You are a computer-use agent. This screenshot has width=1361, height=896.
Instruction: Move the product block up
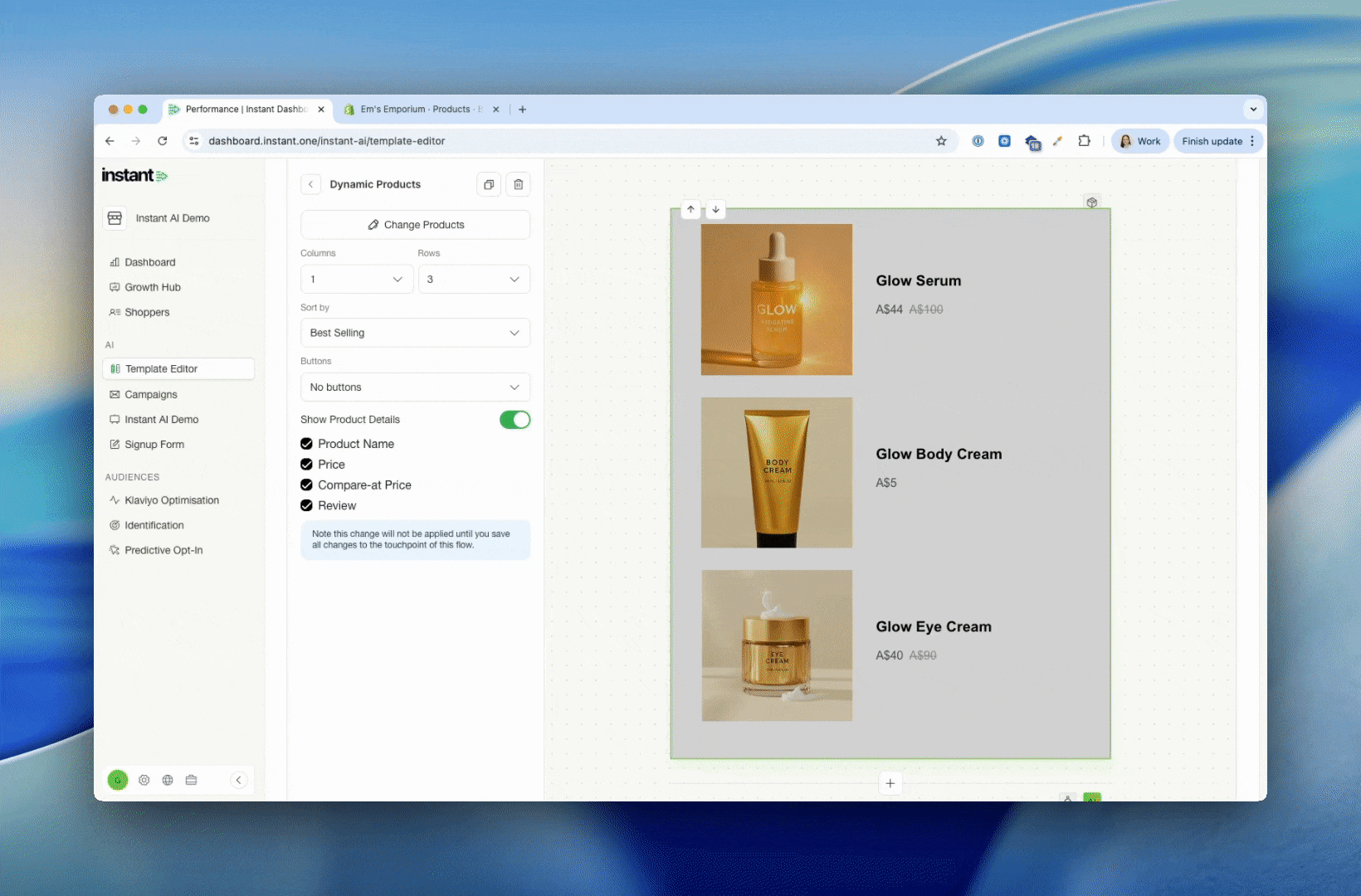pos(690,210)
